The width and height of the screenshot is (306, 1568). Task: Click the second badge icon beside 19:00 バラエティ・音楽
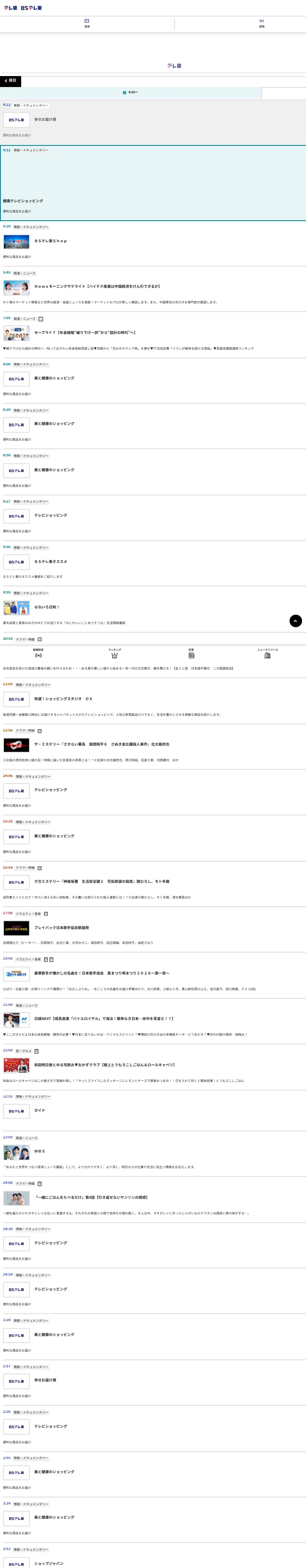click(x=51, y=959)
